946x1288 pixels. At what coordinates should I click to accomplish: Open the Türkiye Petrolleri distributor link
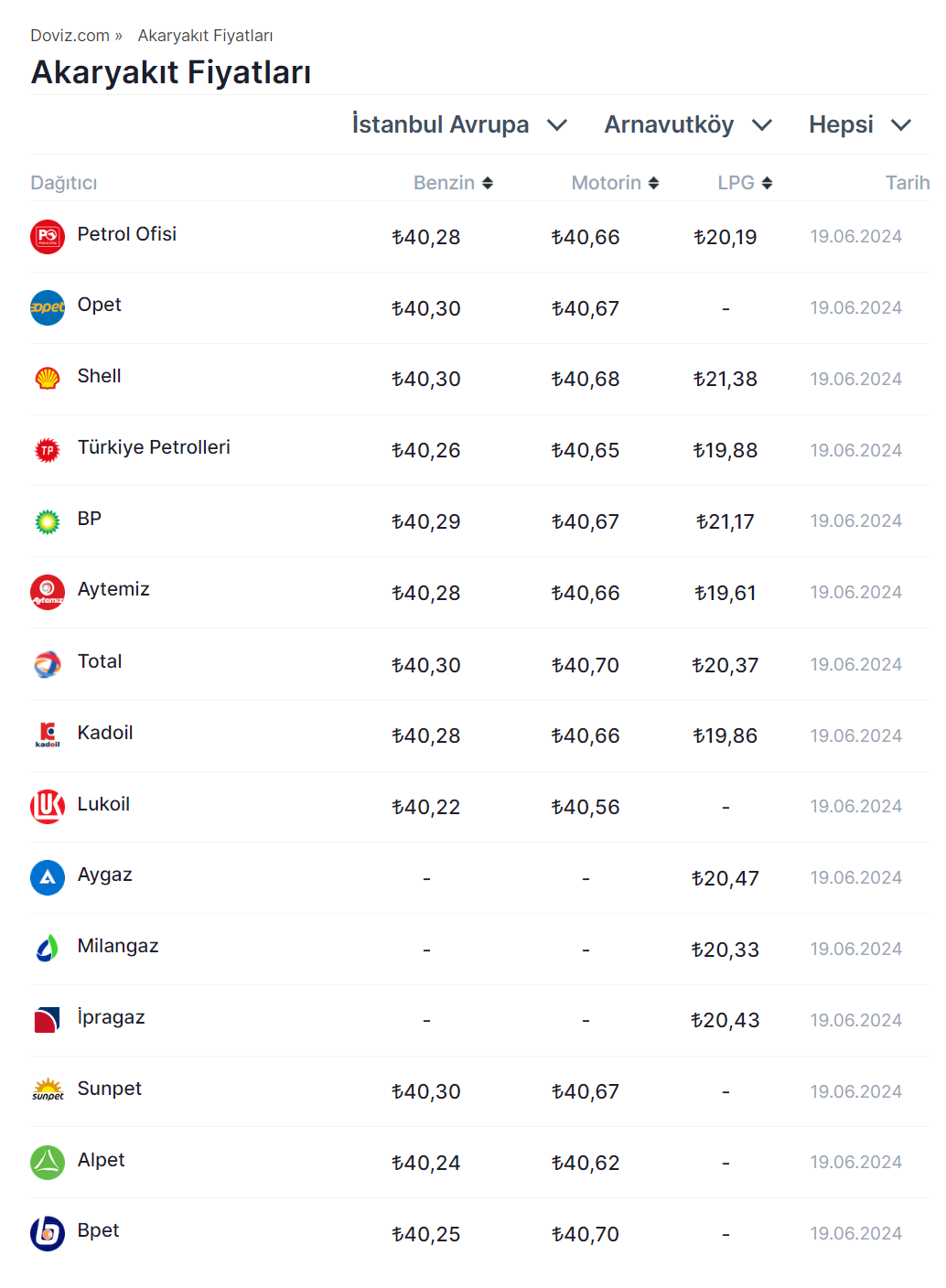154,447
